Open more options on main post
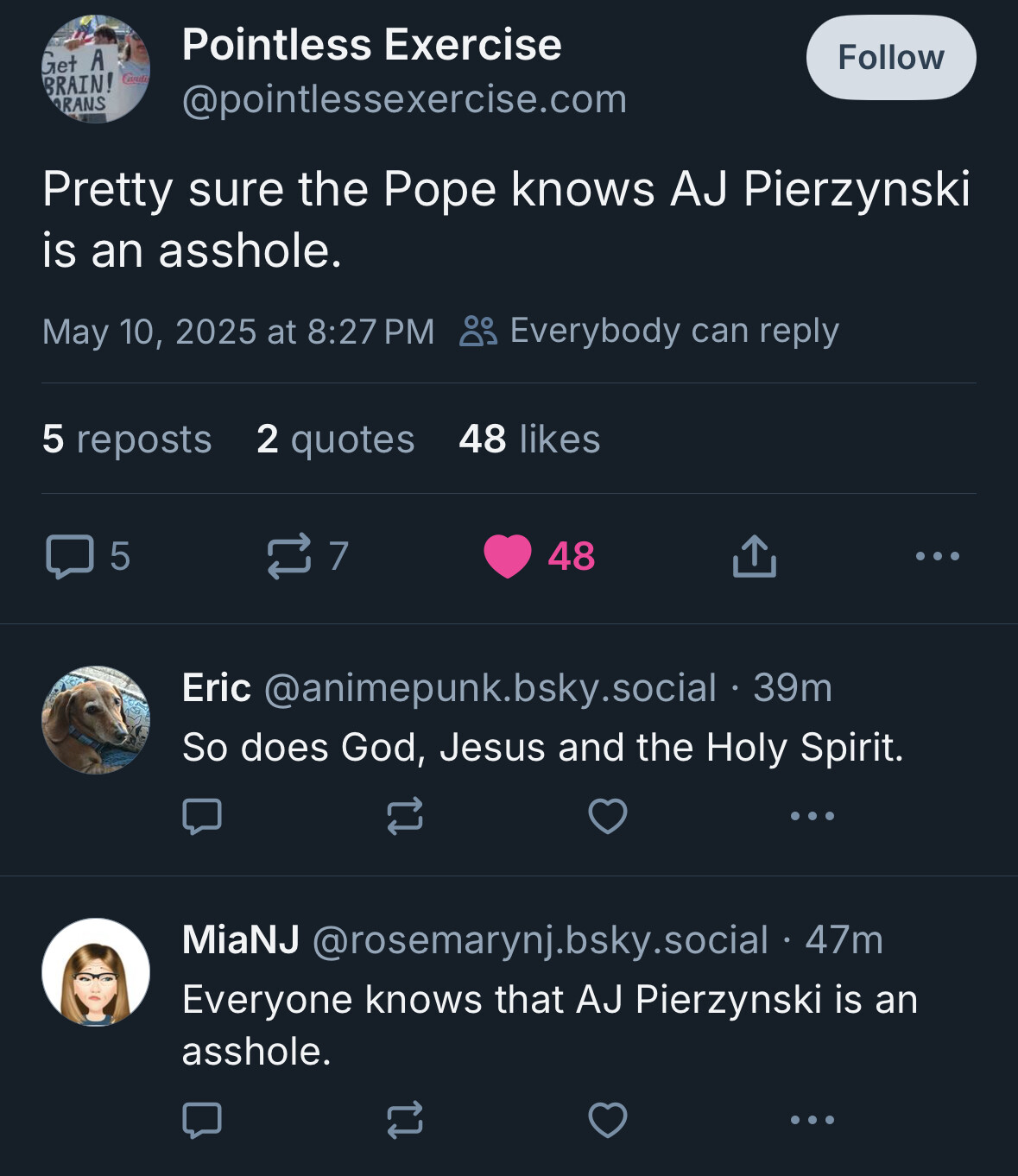 tap(938, 556)
